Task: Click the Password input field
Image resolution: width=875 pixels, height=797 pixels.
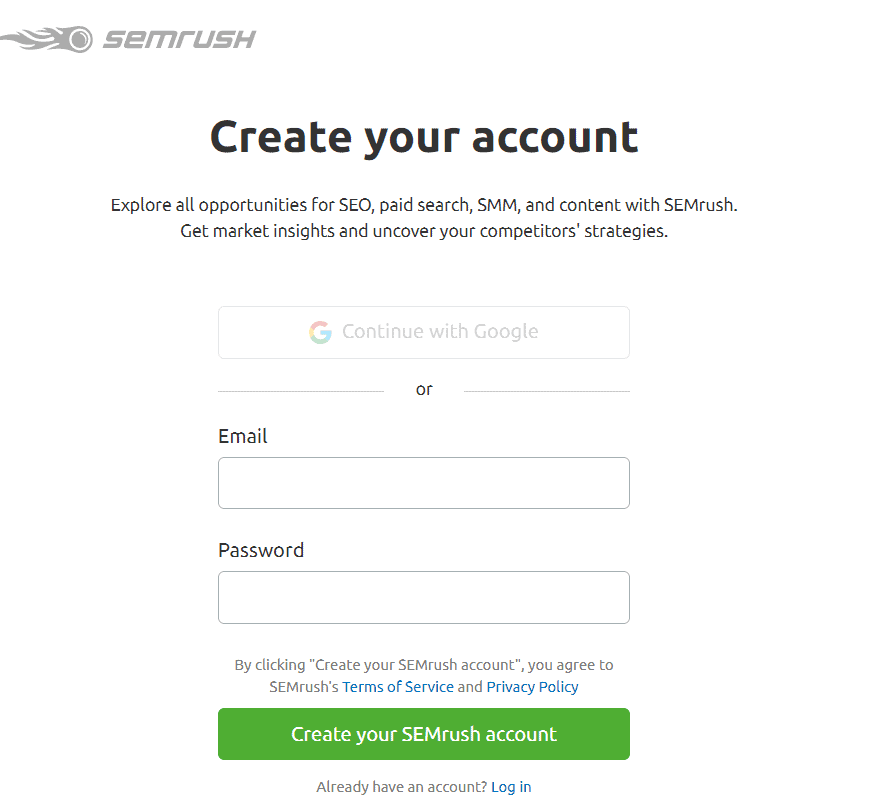Action: (x=423, y=597)
